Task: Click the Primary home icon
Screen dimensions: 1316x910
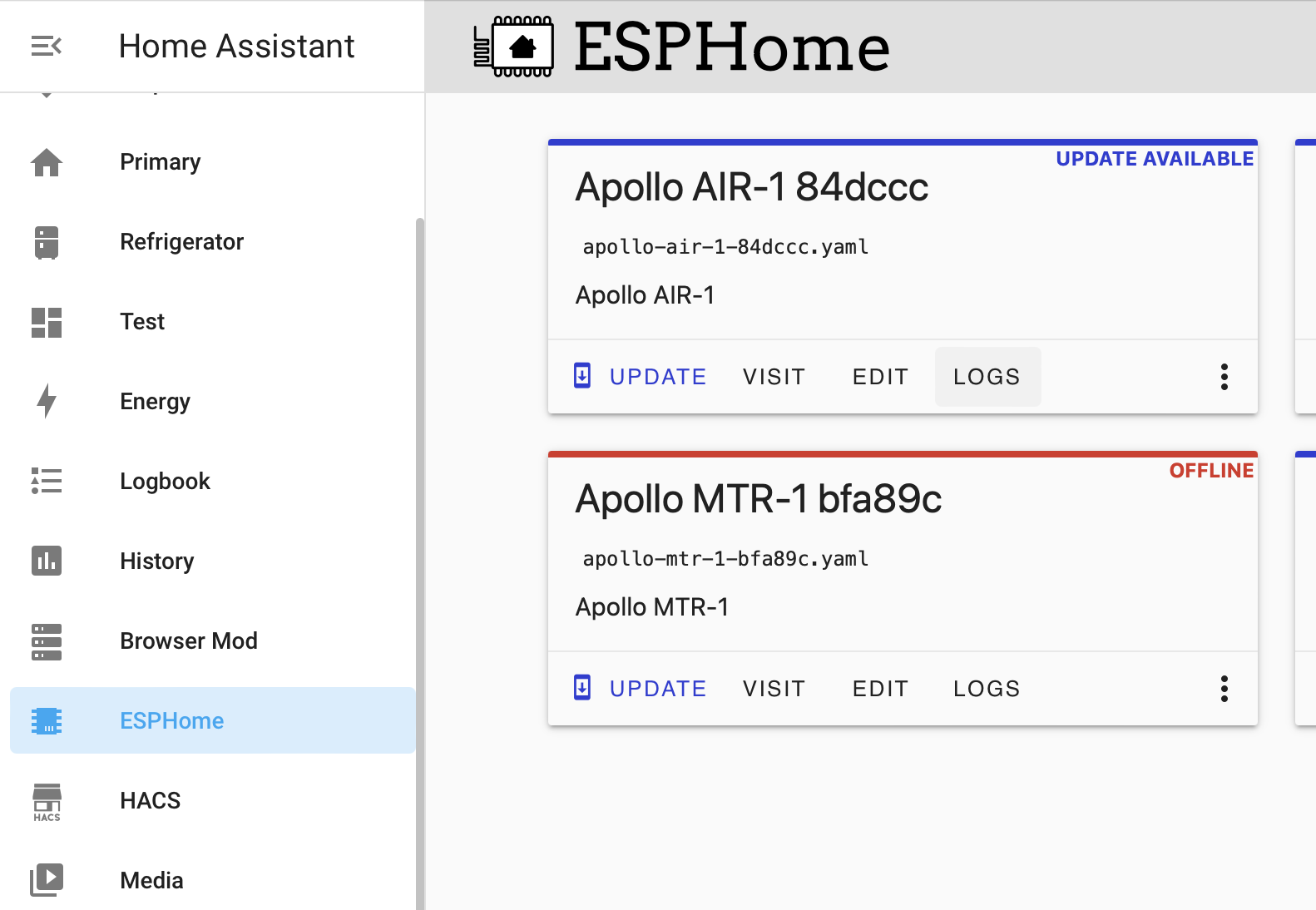Action: click(x=47, y=162)
